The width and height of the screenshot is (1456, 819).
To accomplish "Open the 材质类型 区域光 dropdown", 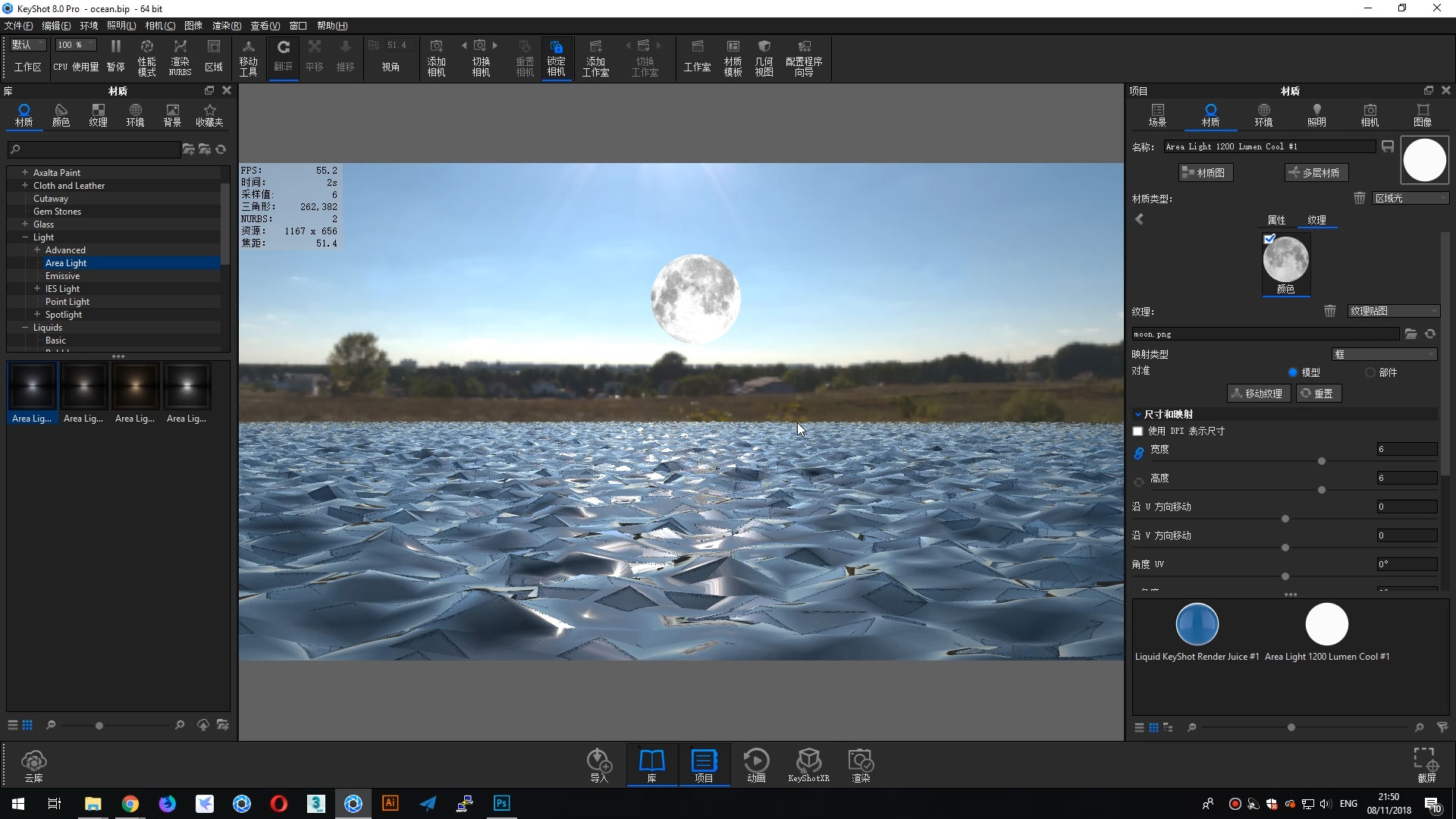I will (1410, 198).
